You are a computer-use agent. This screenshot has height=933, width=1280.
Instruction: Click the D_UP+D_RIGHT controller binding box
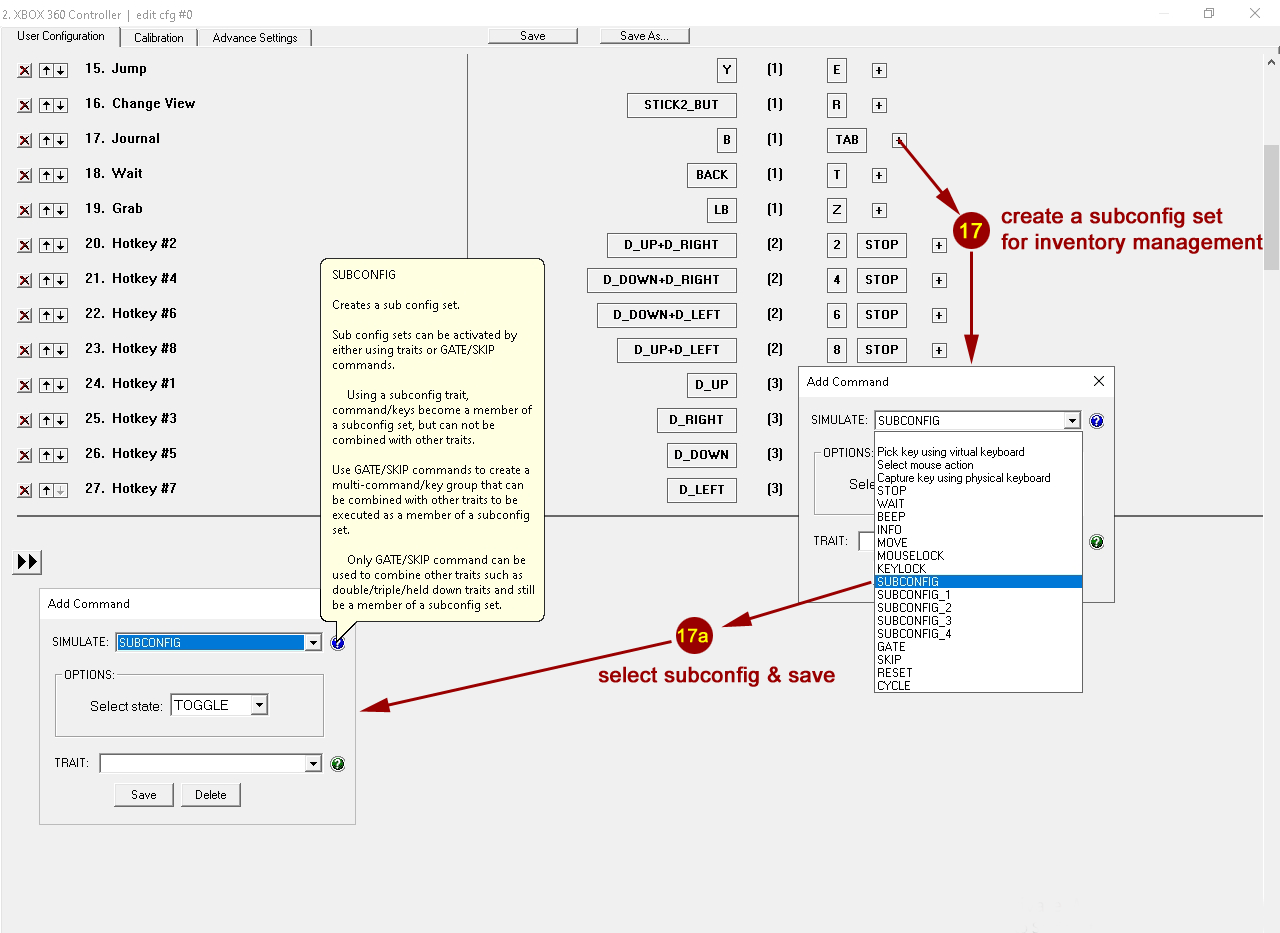671,245
